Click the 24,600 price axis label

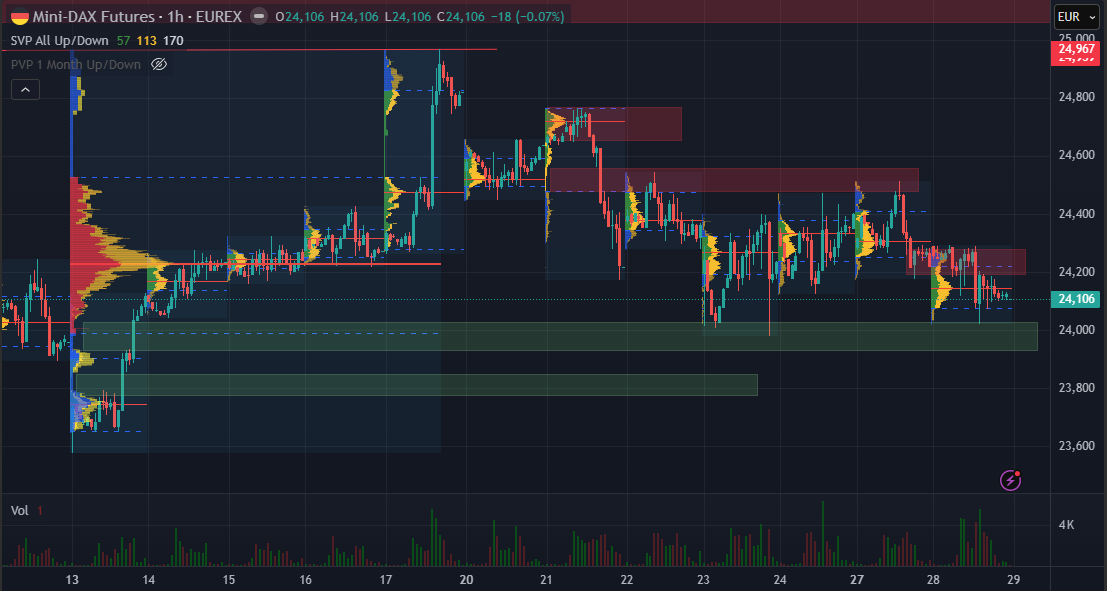pos(1077,155)
